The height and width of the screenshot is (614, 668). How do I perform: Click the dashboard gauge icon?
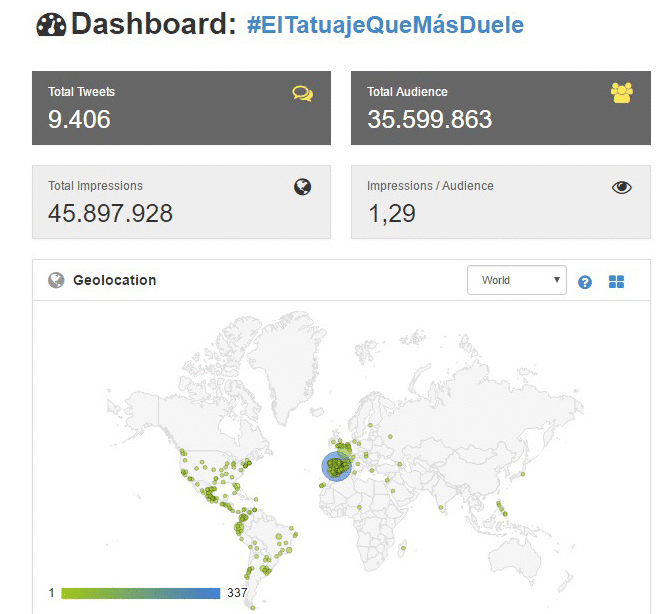tap(51, 25)
